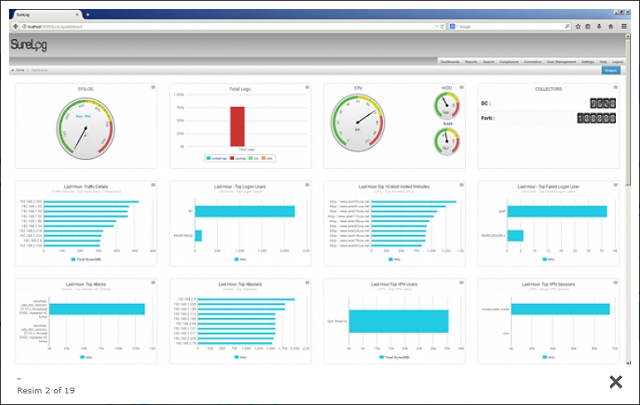
Task: Bookmark this page with the star icon
Action: pos(578,27)
